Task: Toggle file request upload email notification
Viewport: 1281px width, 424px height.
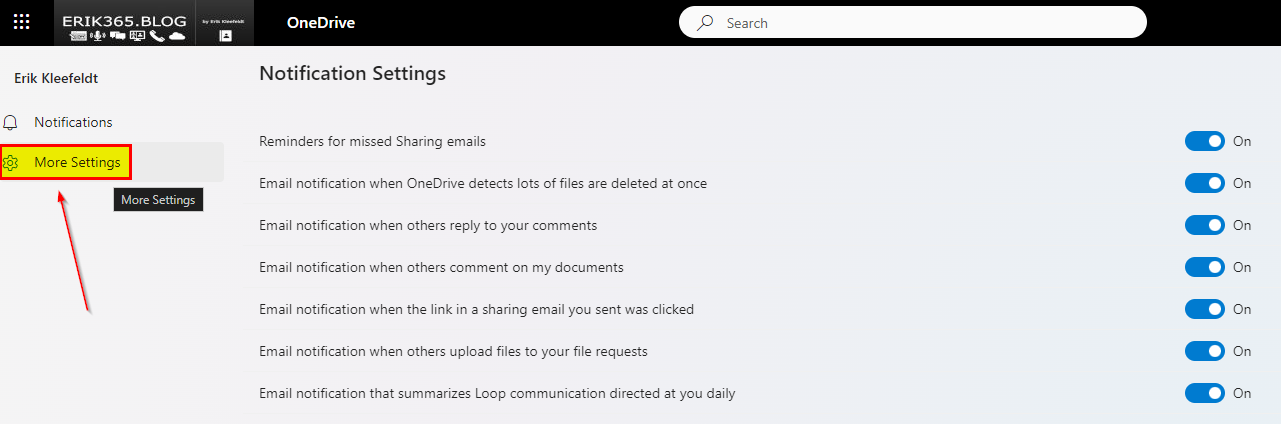Action: pyautogui.click(x=1204, y=351)
